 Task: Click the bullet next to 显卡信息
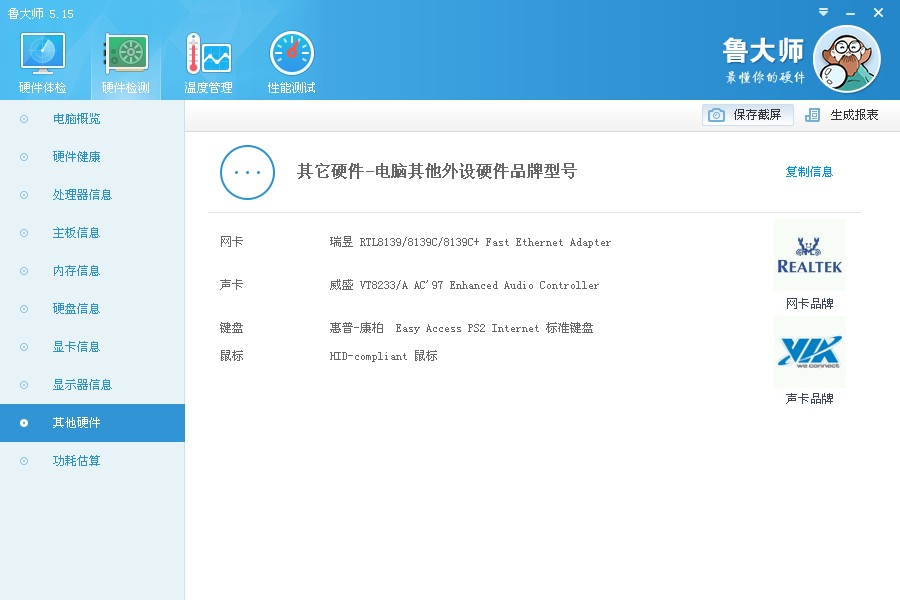(24, 347)
